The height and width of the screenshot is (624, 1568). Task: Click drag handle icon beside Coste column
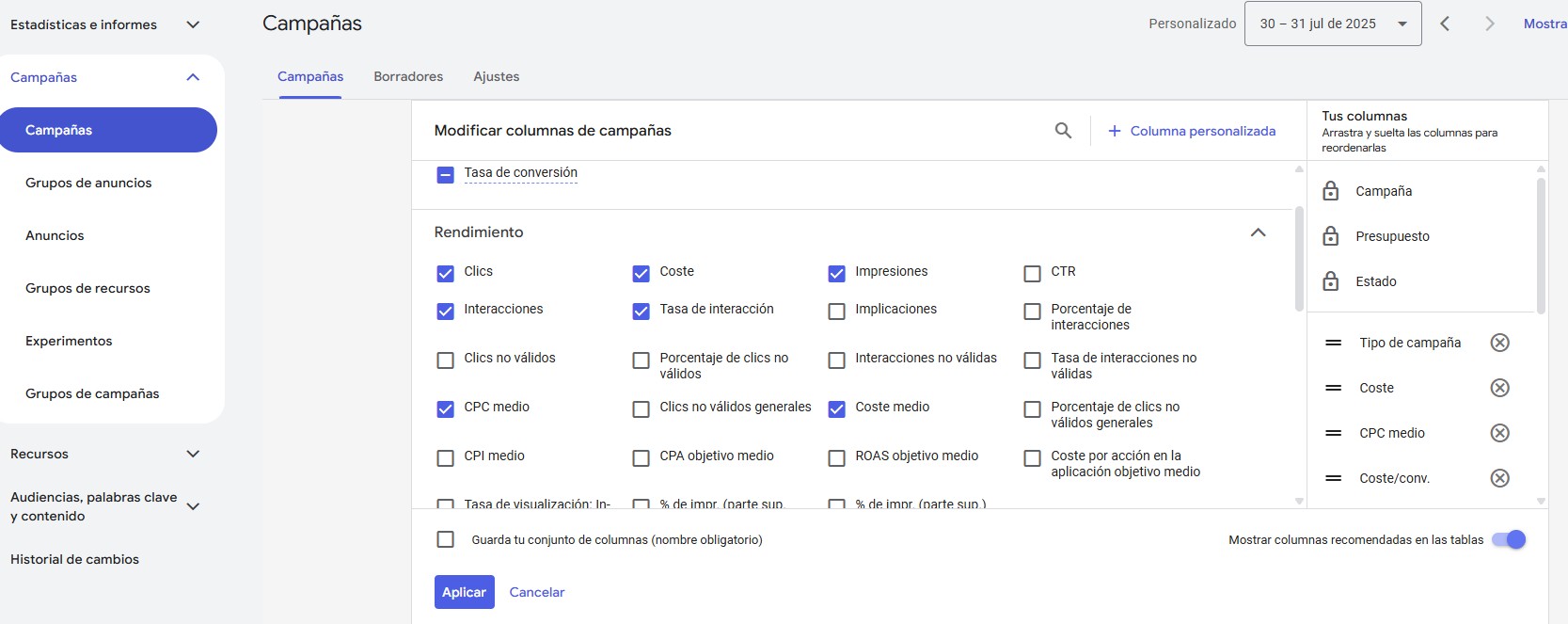(x=1333, y=388)
